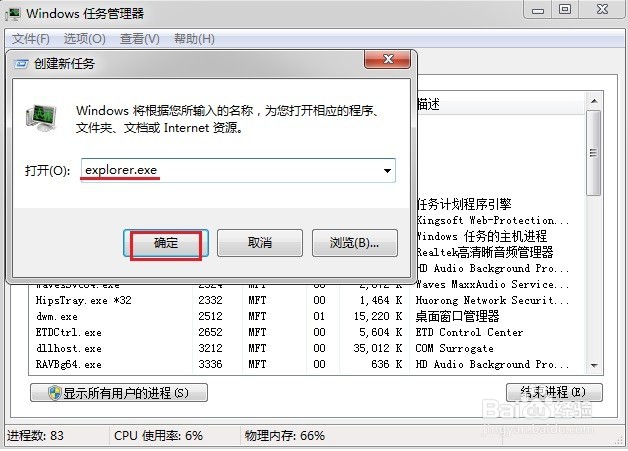Click the 取消 button
Viewport: 628px width, 451px height.
click(x=260, y=243)
